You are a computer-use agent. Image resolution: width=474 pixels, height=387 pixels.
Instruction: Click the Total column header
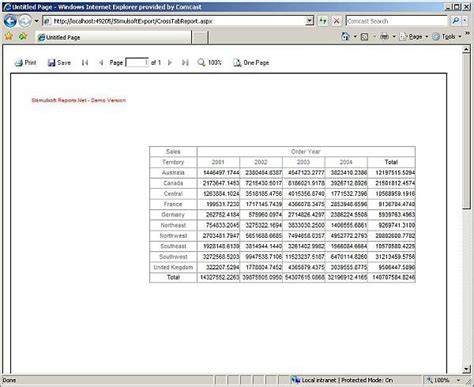pos(391,162)
